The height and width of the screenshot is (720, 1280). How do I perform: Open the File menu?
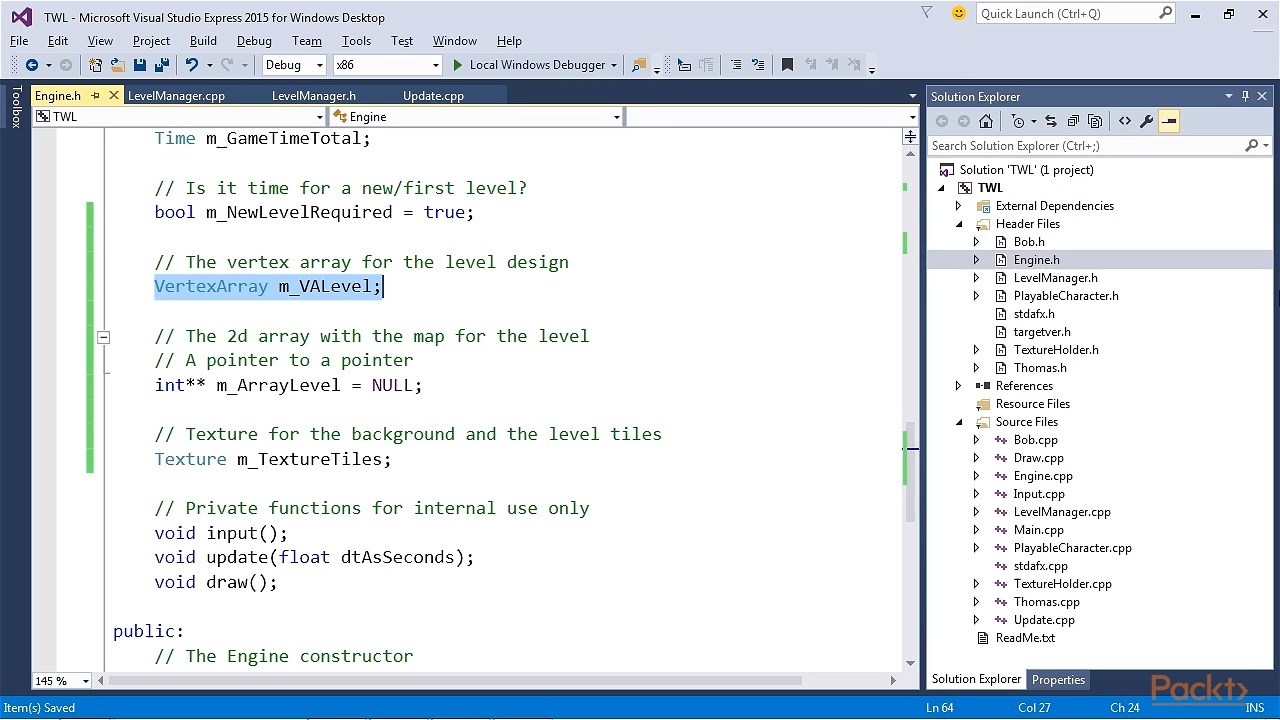click(19, 41)
